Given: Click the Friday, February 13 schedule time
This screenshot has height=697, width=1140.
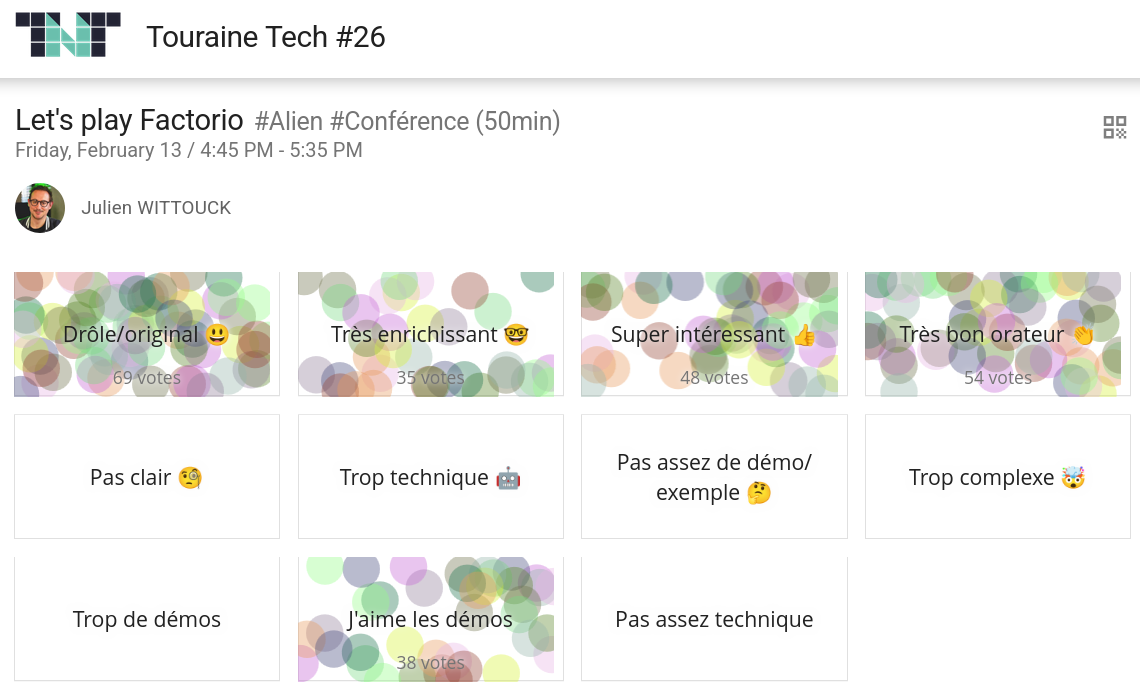Looking at the screenshot, I should (188, 151).
